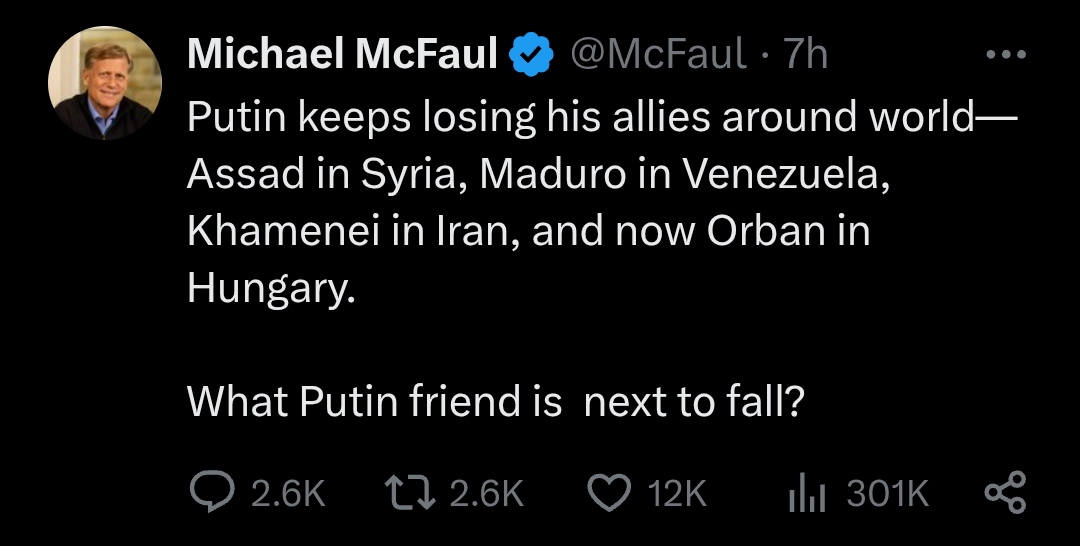Image resolution: width=1080 pixels, height=546 pixels.
Task: Click the 2.6K count beside the reply bubble
Action: coord(288,494)
